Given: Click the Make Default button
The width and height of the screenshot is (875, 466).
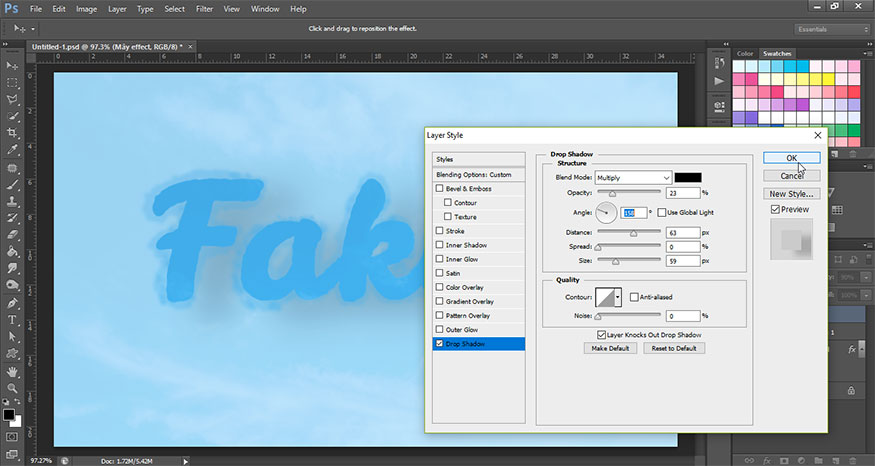Looking at the screenshot, I should coord(610,348).
